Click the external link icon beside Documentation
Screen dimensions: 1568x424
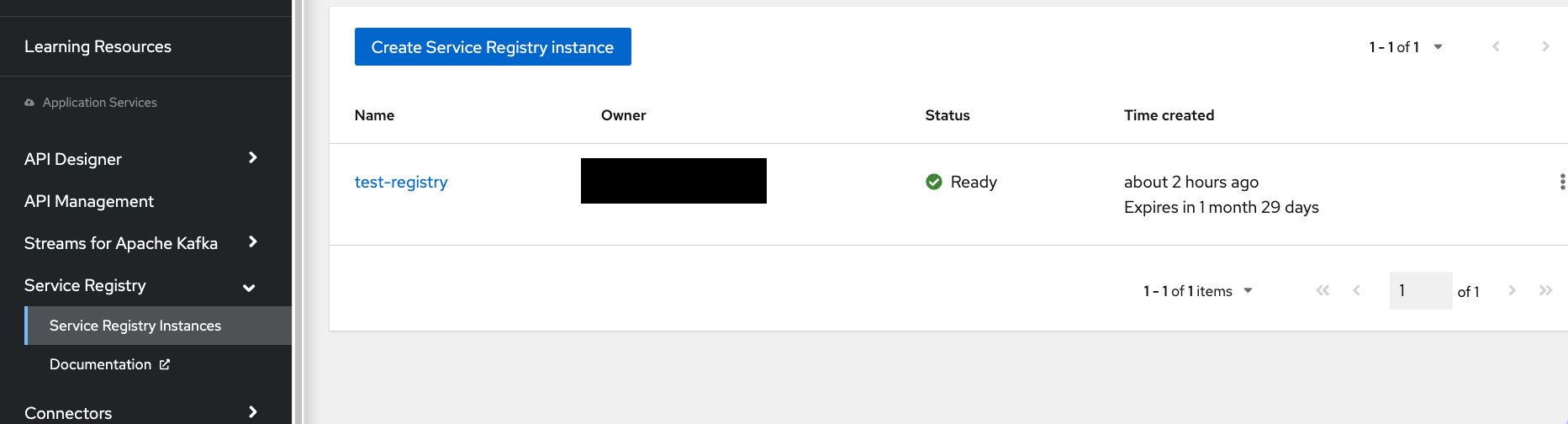(x=165, y=364)
